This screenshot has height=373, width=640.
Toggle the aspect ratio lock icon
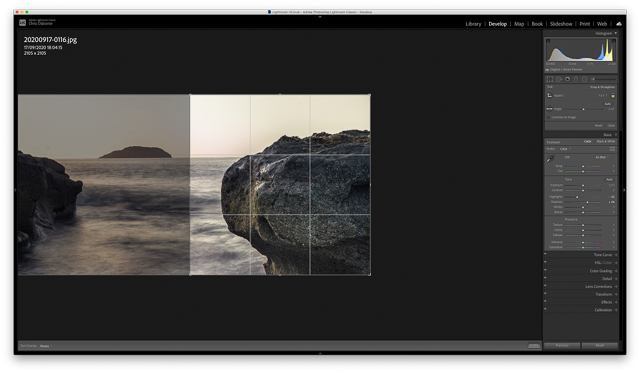613,95
